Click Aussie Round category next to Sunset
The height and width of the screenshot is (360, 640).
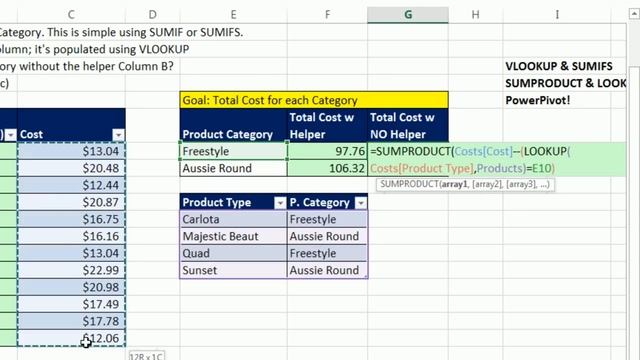[327, 270]
